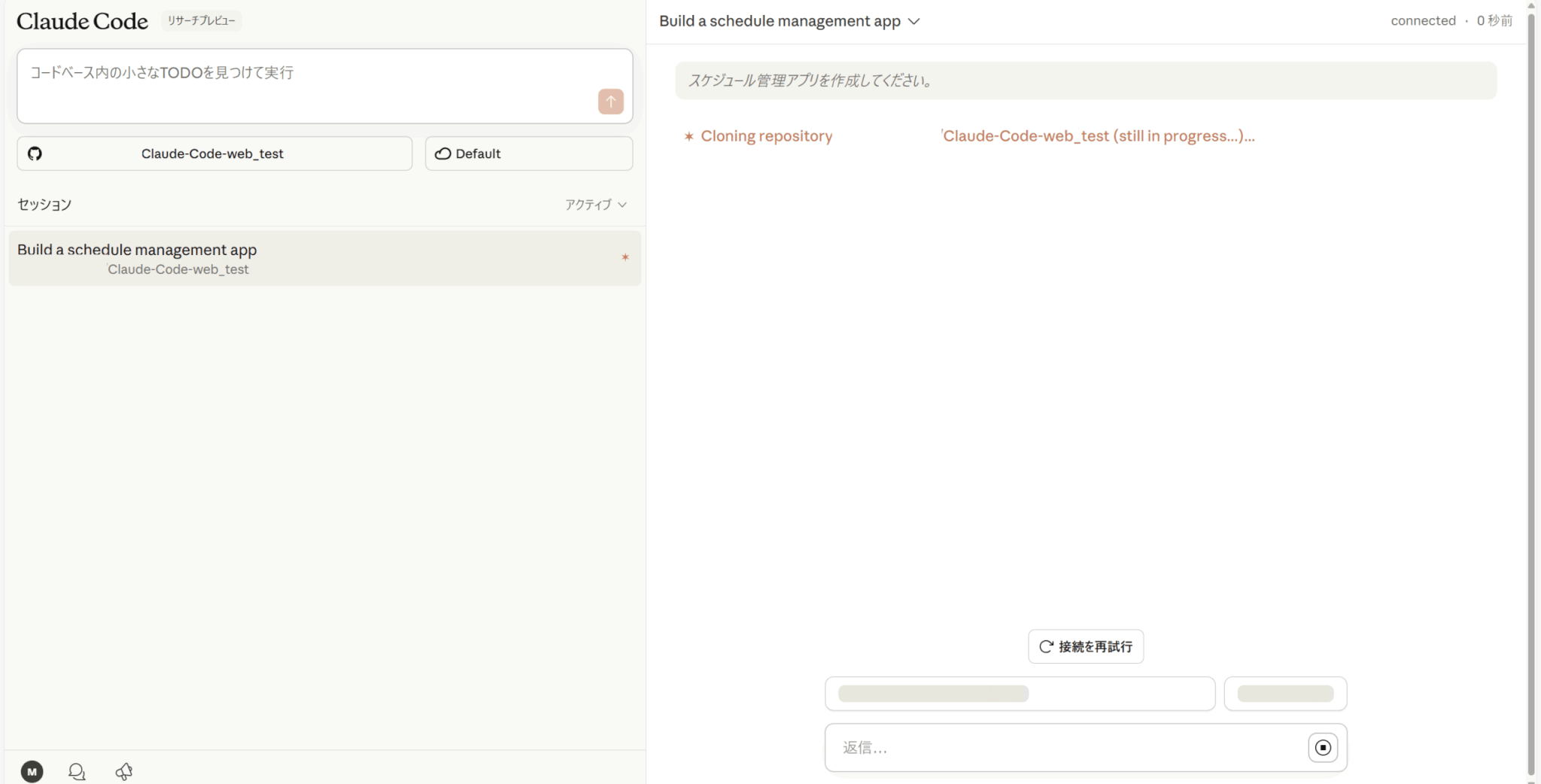Click the megaphone announcements icon

click(x=124, y=771)
